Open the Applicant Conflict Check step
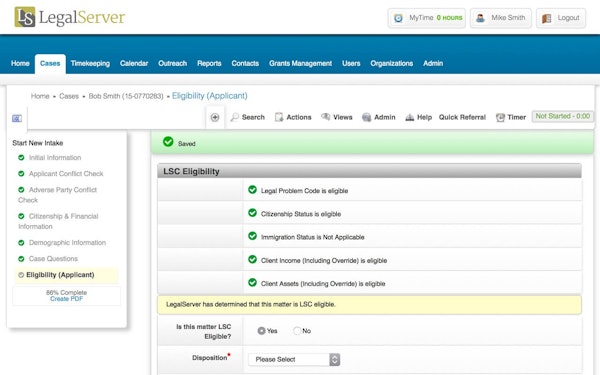This screenshot has height=375, width=600. [66, 174]
